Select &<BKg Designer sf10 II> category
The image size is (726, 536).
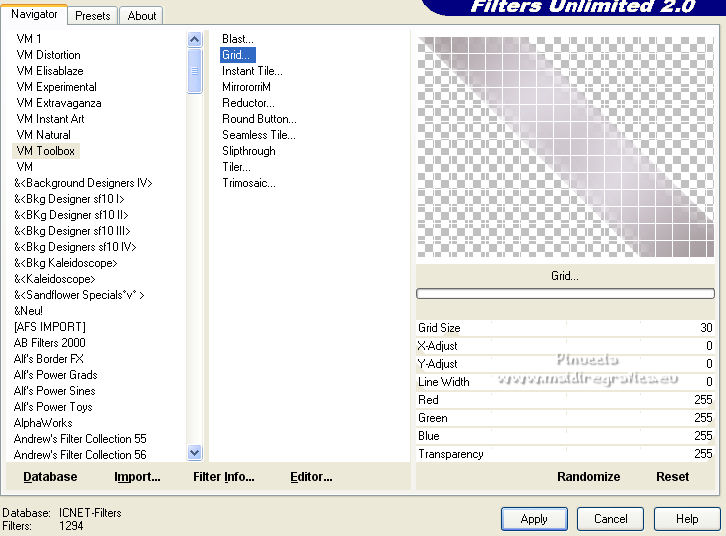[x=71, y=215]
